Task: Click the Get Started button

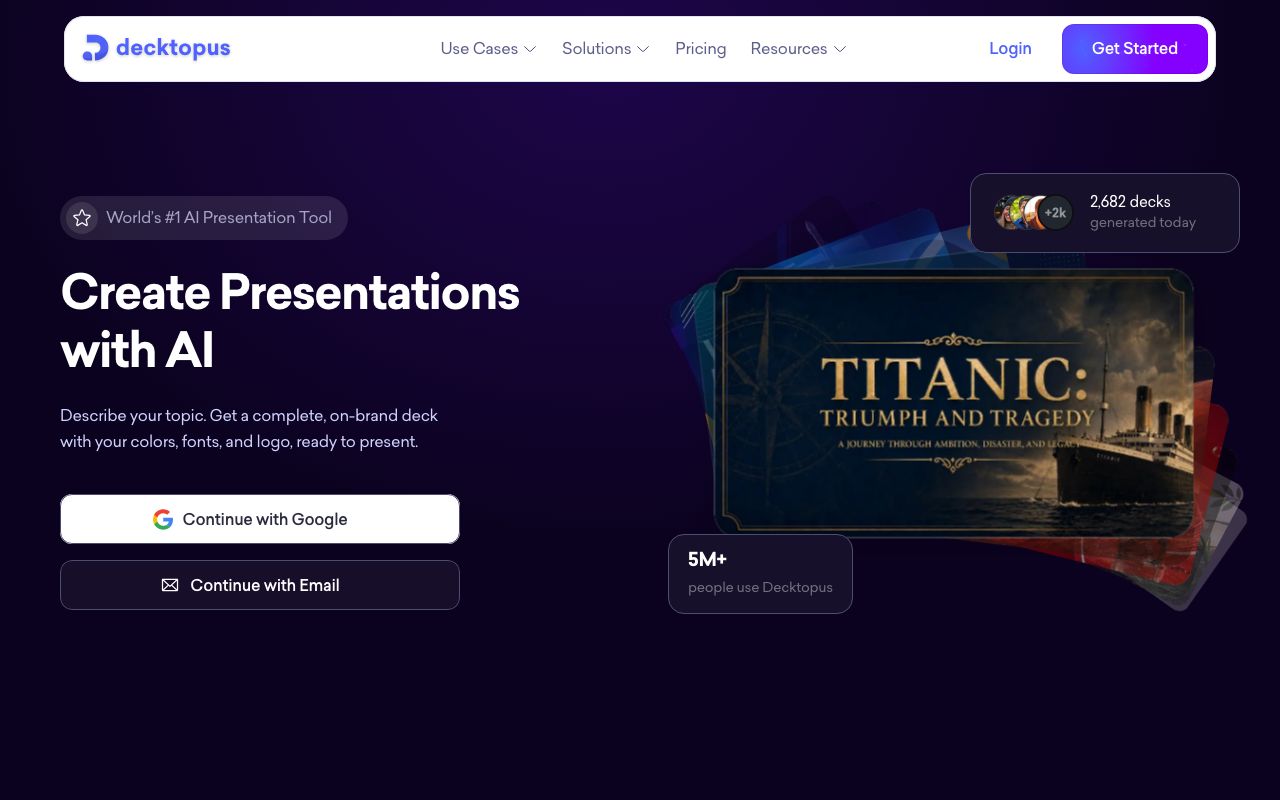Action: pyautogui.click(x=1135, y=49)
